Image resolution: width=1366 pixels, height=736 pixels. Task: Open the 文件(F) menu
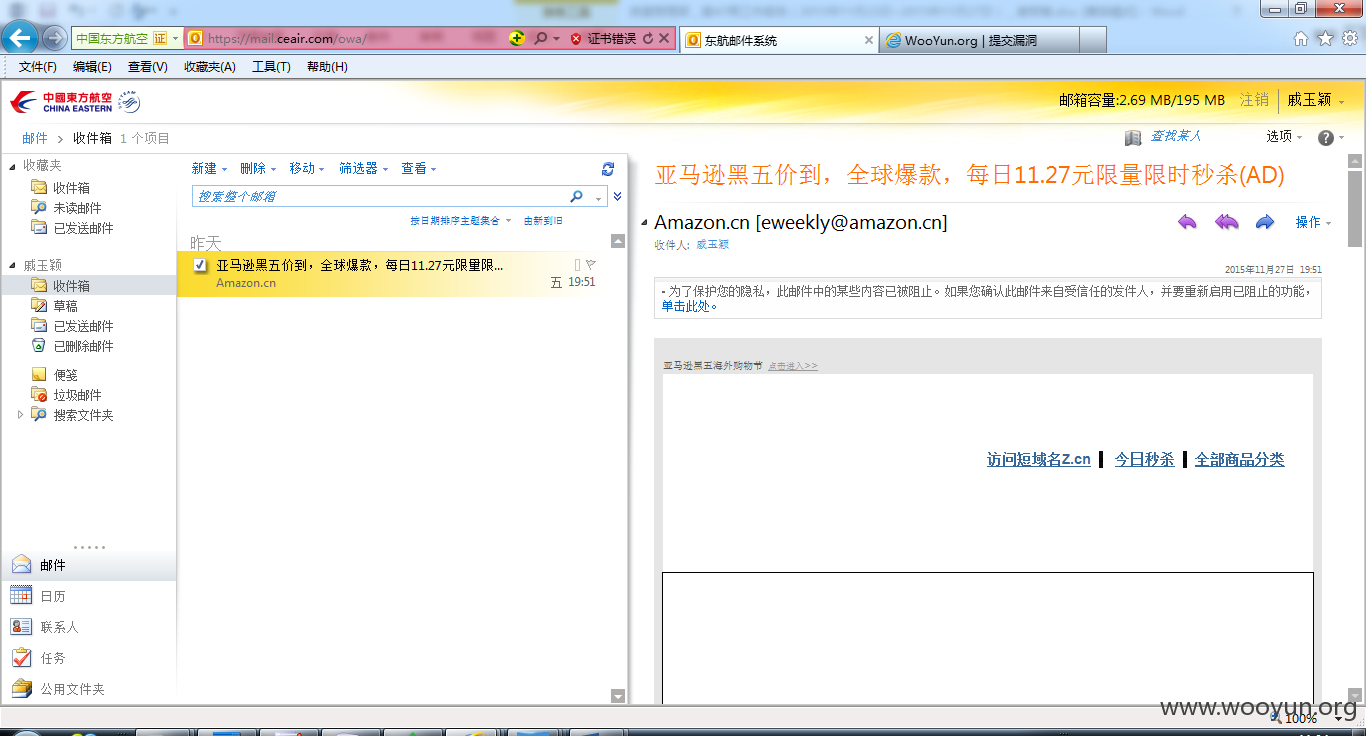click(38, 67)
